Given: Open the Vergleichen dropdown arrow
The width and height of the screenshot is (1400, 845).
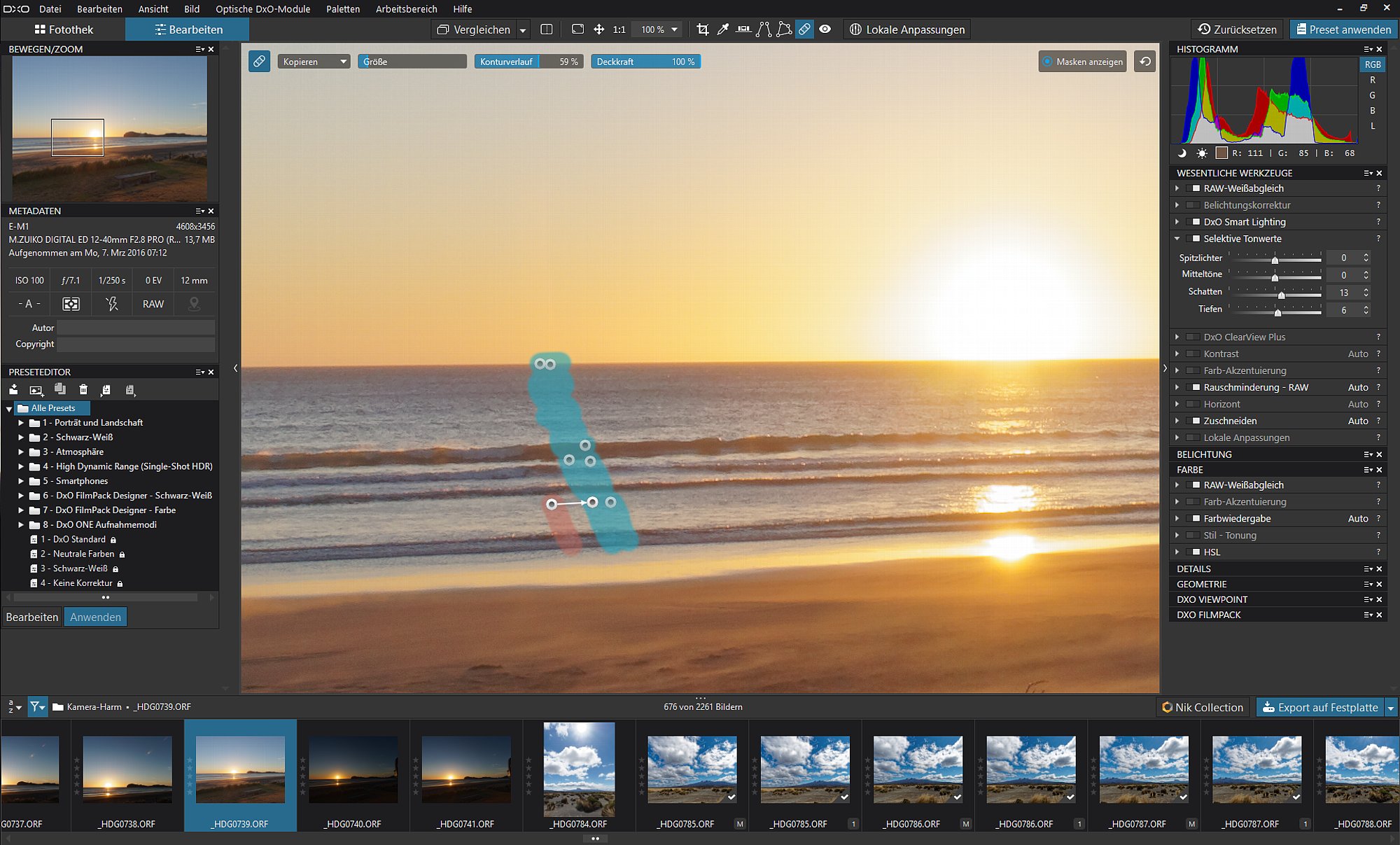Looking at the screenshot, I should (x=522, y=29).
